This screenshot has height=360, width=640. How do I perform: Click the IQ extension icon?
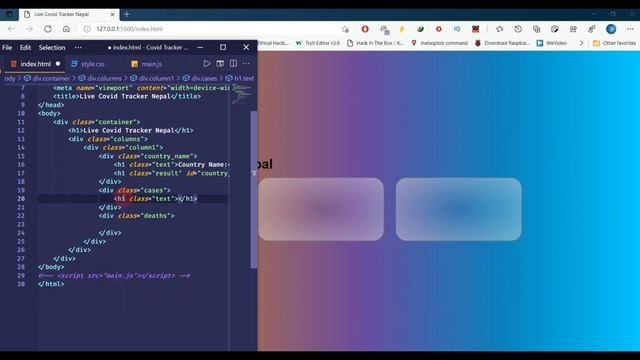point(457,29)
